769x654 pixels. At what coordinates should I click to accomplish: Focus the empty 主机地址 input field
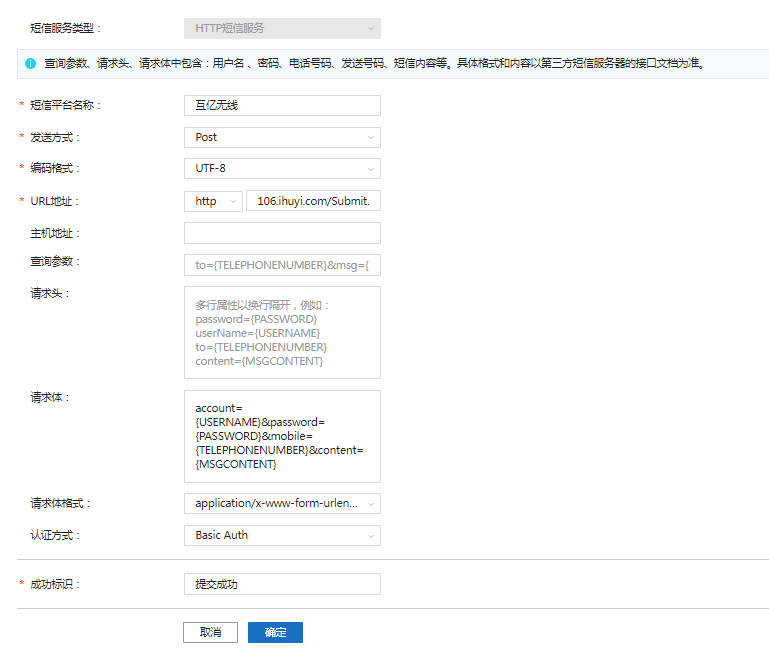coord(282,233)
